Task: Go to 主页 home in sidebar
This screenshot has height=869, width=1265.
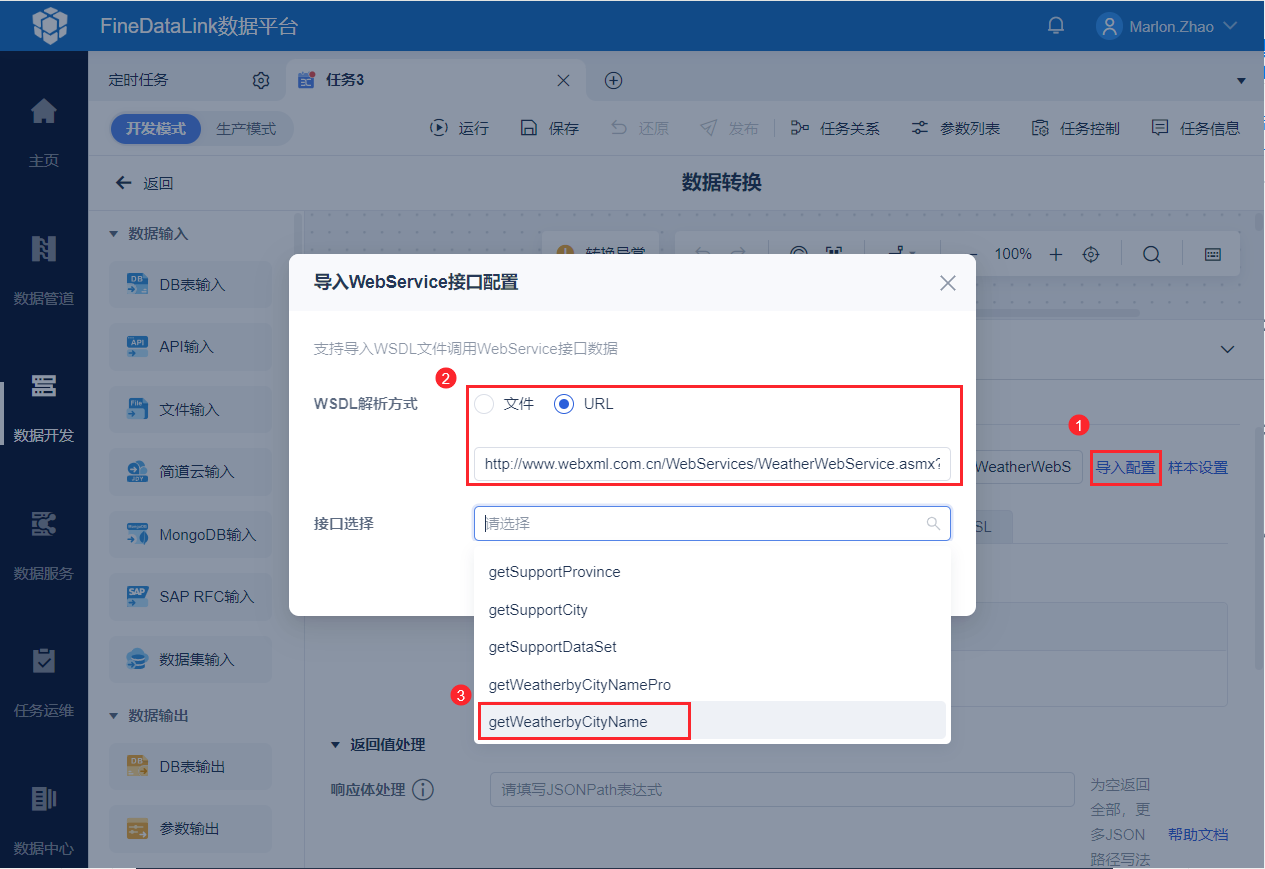Action: tap(44, 130)
